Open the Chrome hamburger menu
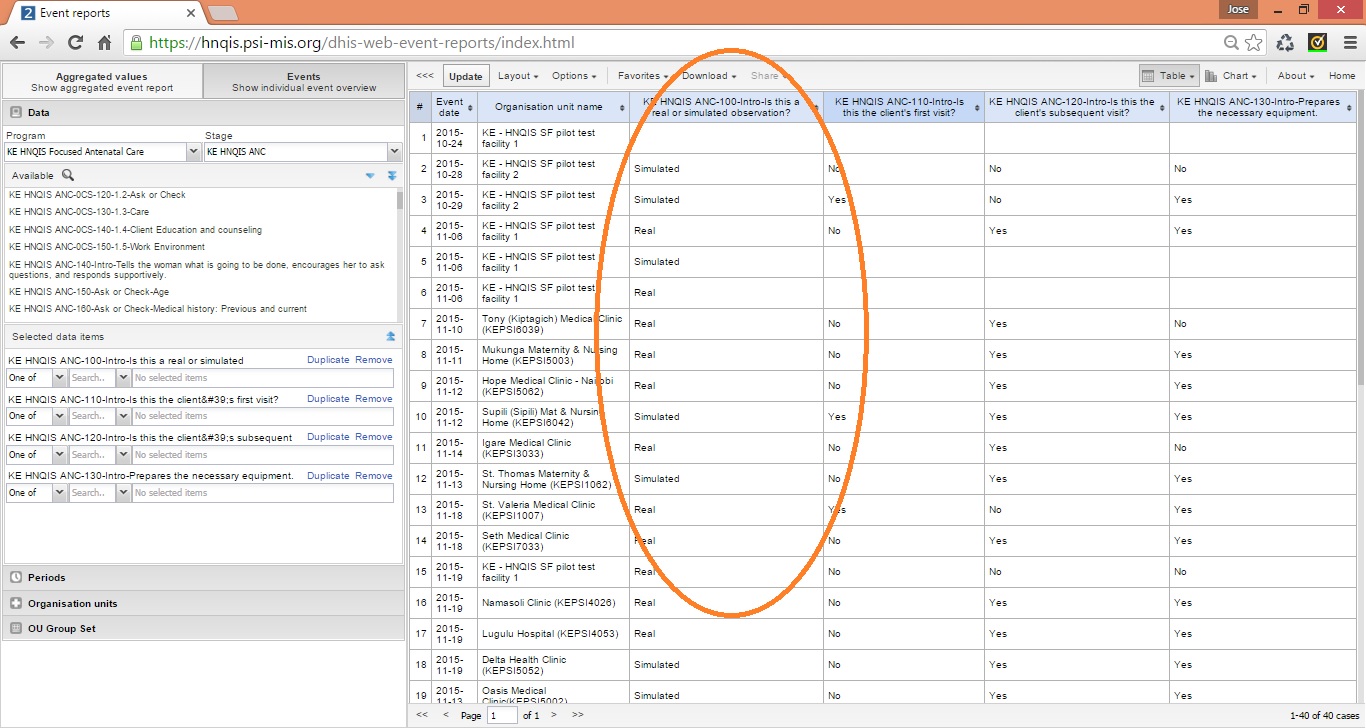 (x=1348, y=43)
